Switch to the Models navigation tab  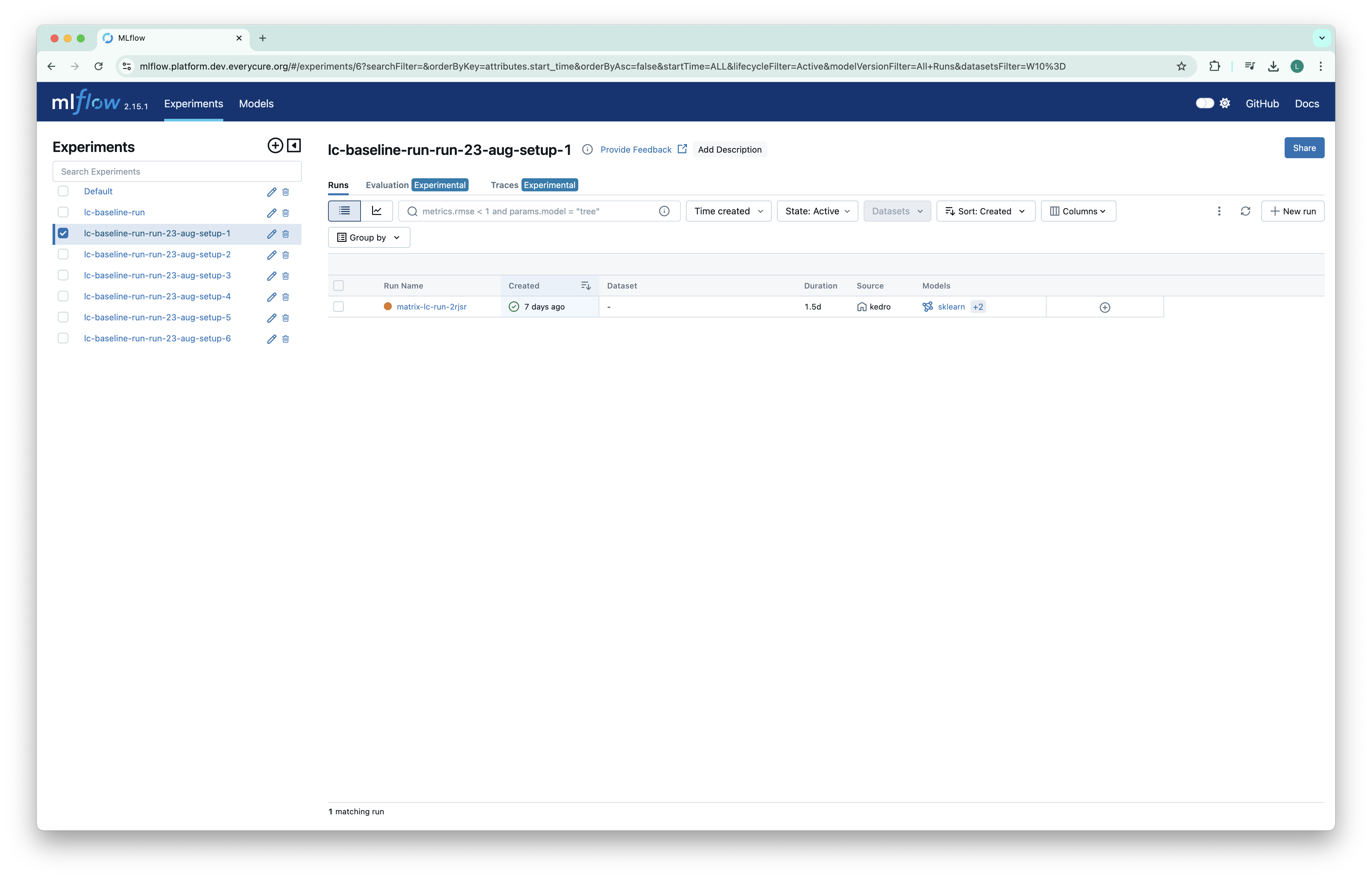point(256,103)
